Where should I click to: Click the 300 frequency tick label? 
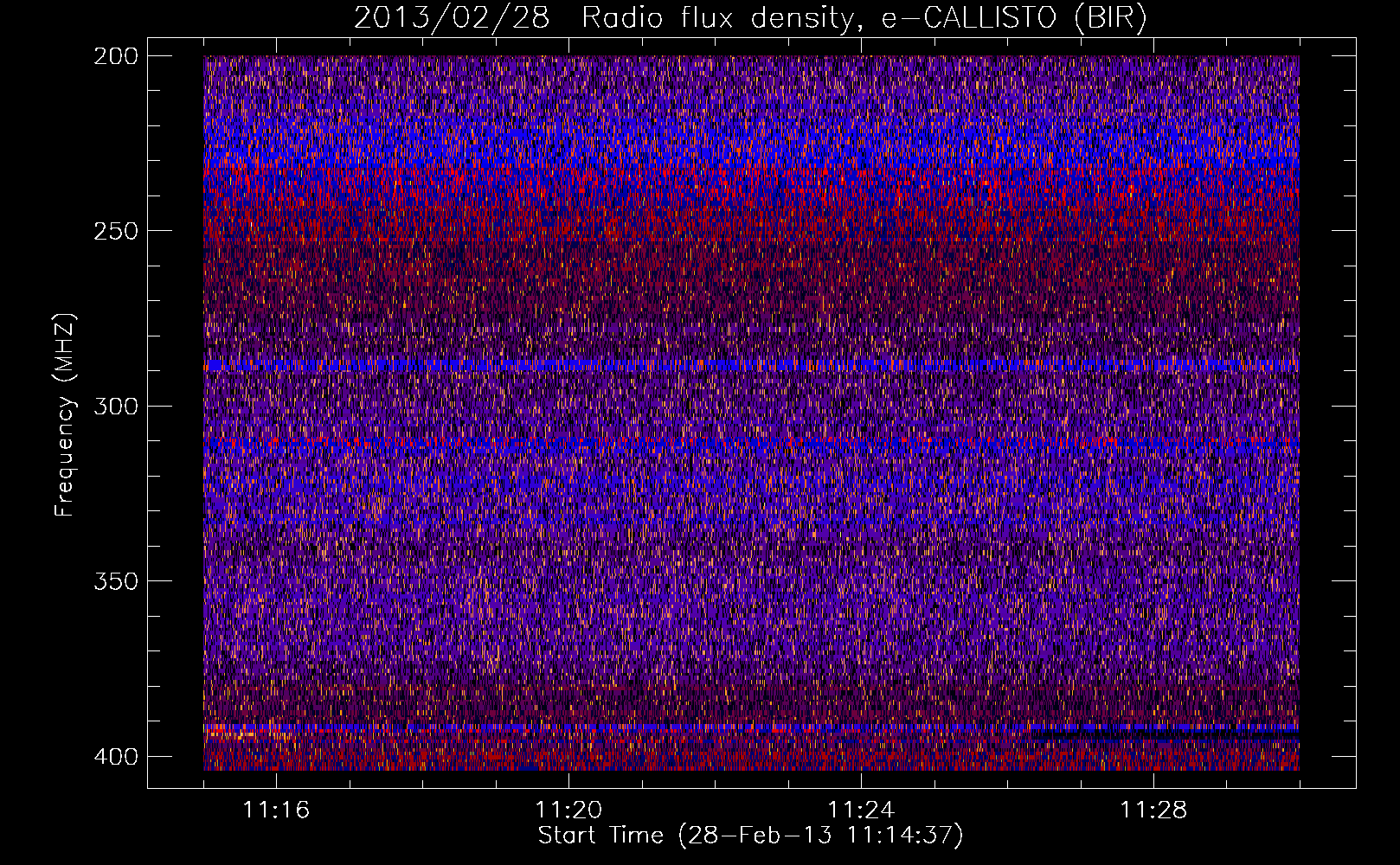tap(115, 406)
